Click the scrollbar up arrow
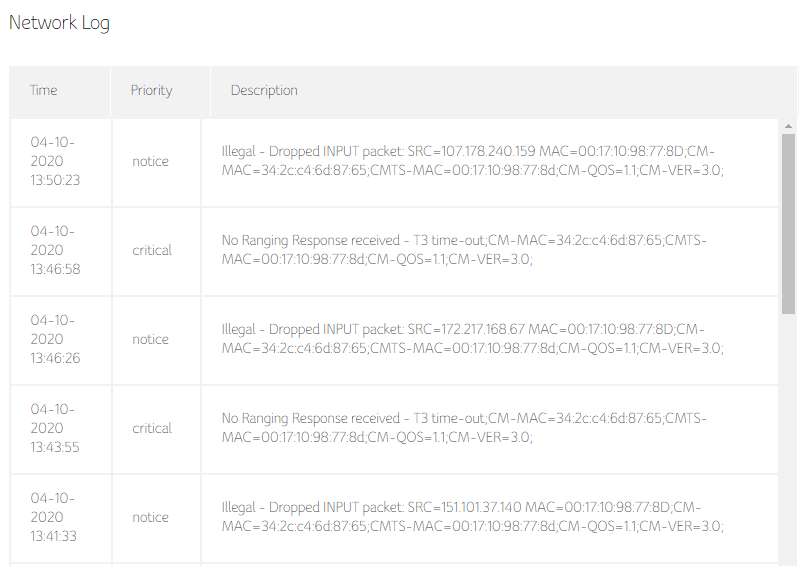 tap(788, 126)
